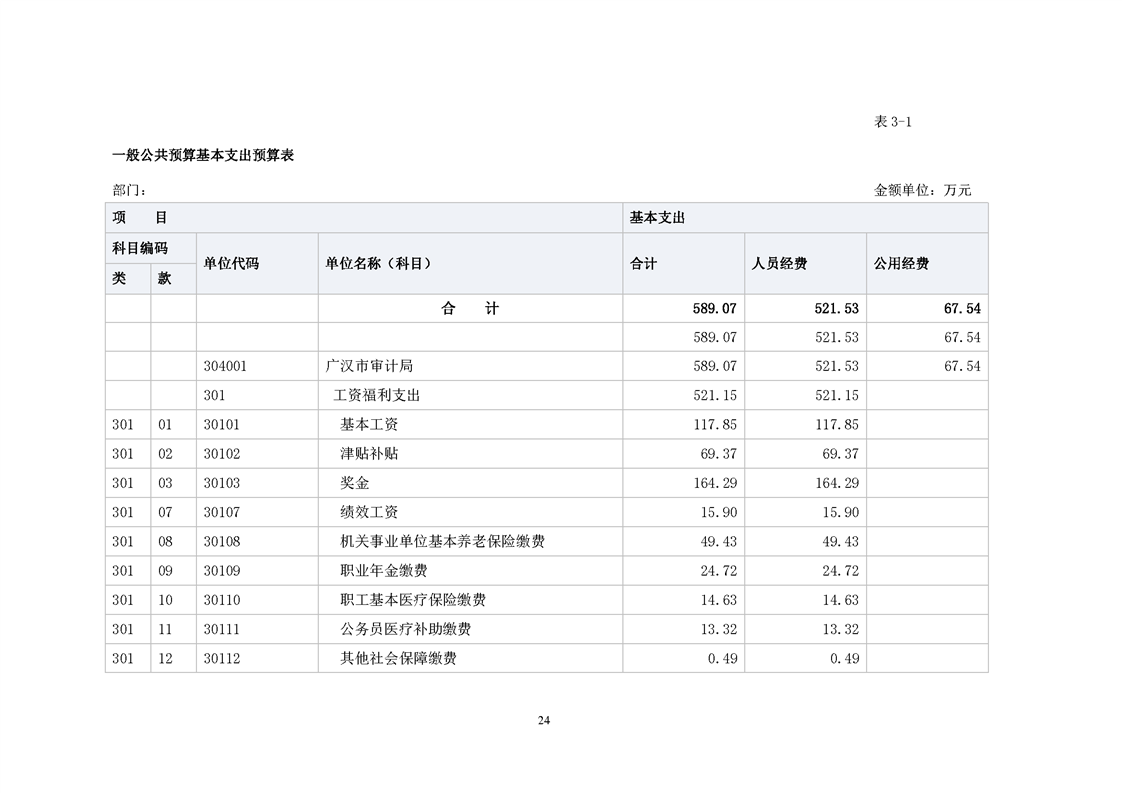The width and height of the screenshot is (1122, 793).
Task: Click the 部门： label above table
Action: tap(130, 190)
